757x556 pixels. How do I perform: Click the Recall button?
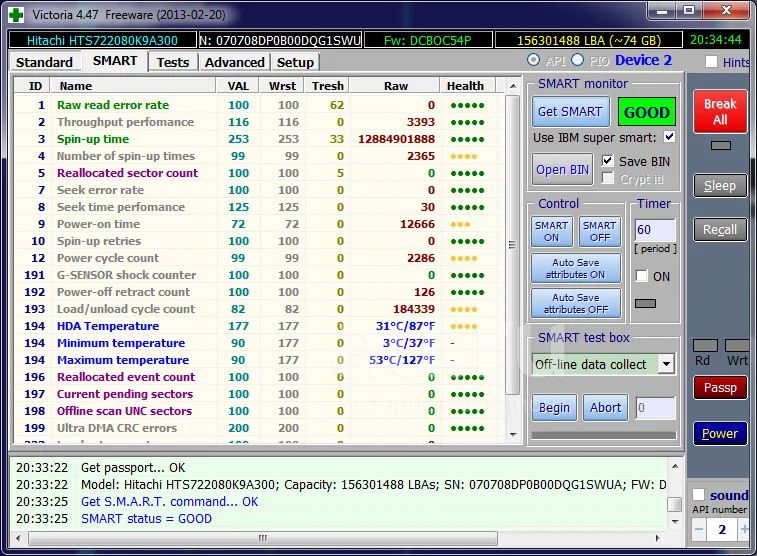pyautogui.click(x=719, y=230)
